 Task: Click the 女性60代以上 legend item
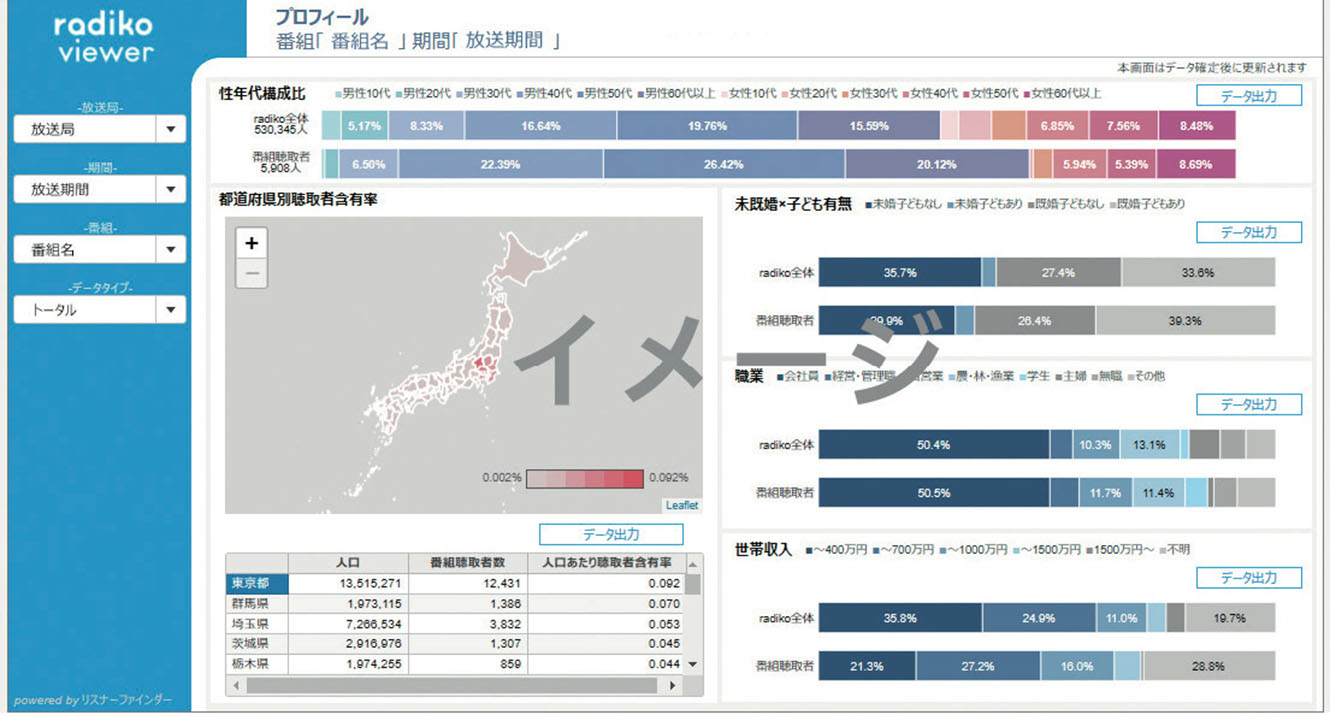pos(1064,93)
